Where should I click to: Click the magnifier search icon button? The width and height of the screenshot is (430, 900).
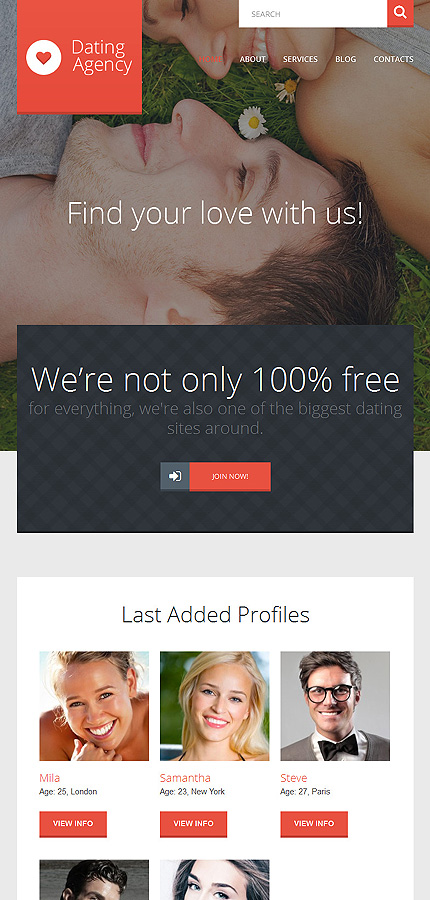pyautogui.click(x=400, y=13)
